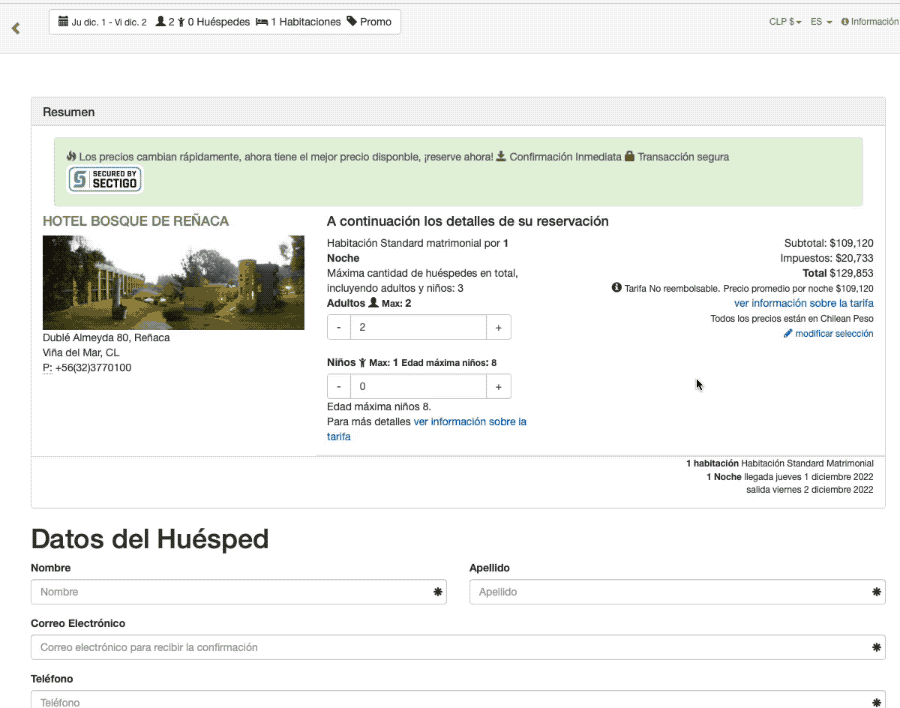
Task: Decrease the Adultos count
Action: 339,327
